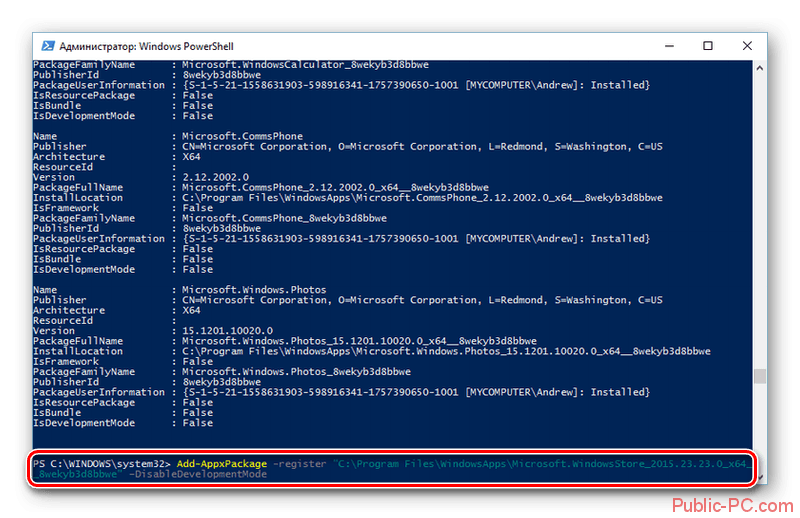Maximize the Windows PowerShell window

(x=708, y=46)
